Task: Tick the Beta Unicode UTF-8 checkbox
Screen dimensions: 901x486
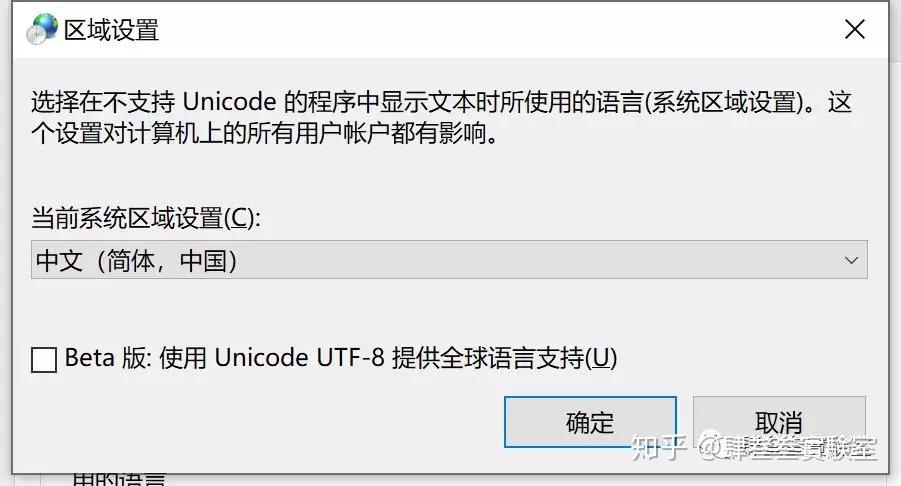Action: (x=44, y=360)
